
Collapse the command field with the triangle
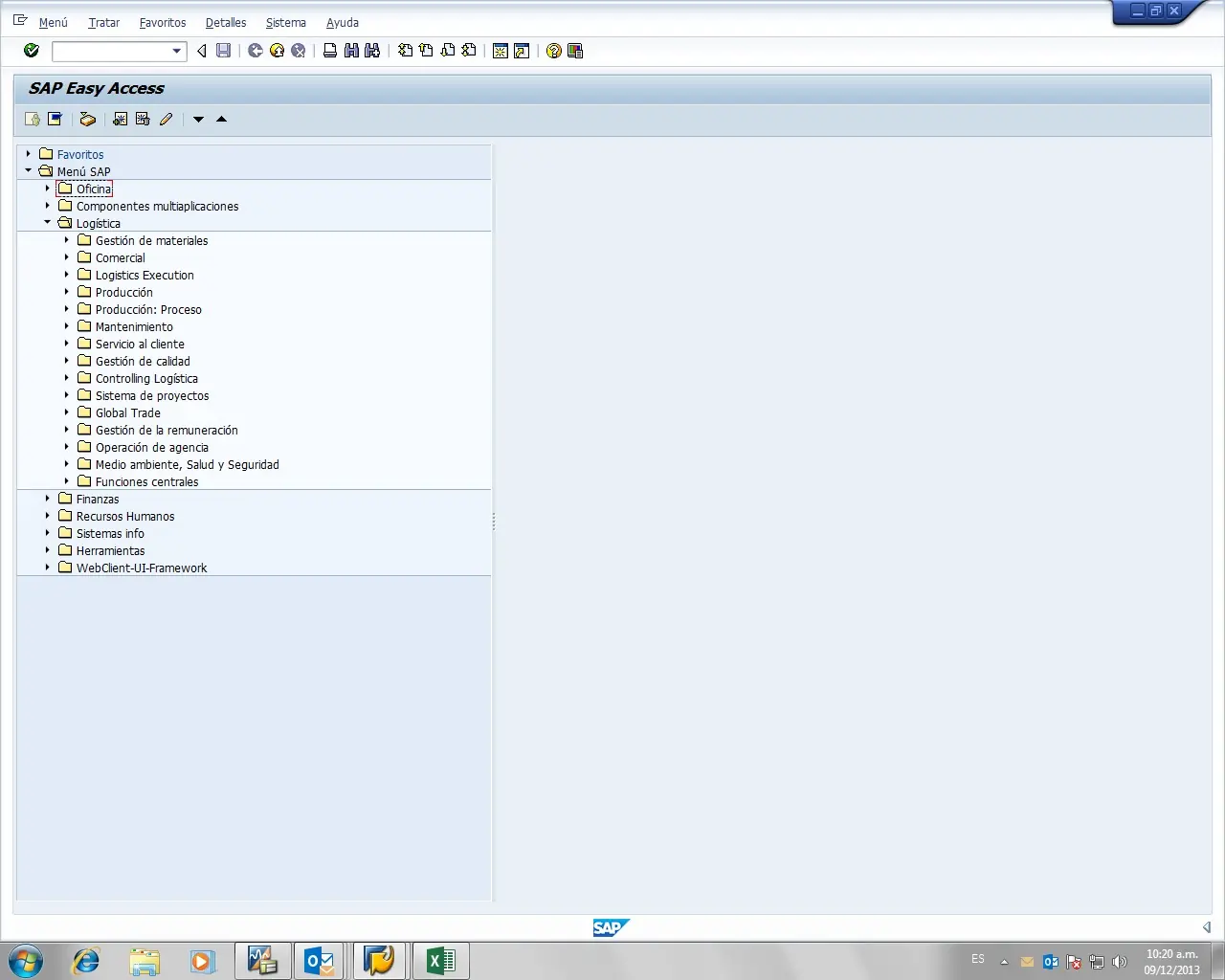201,51
